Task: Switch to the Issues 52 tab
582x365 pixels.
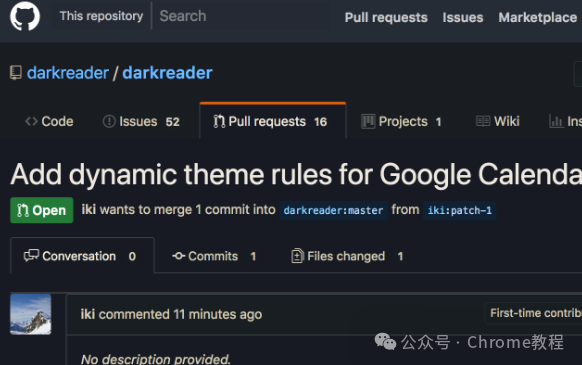Action: click(x=141, y=121)
